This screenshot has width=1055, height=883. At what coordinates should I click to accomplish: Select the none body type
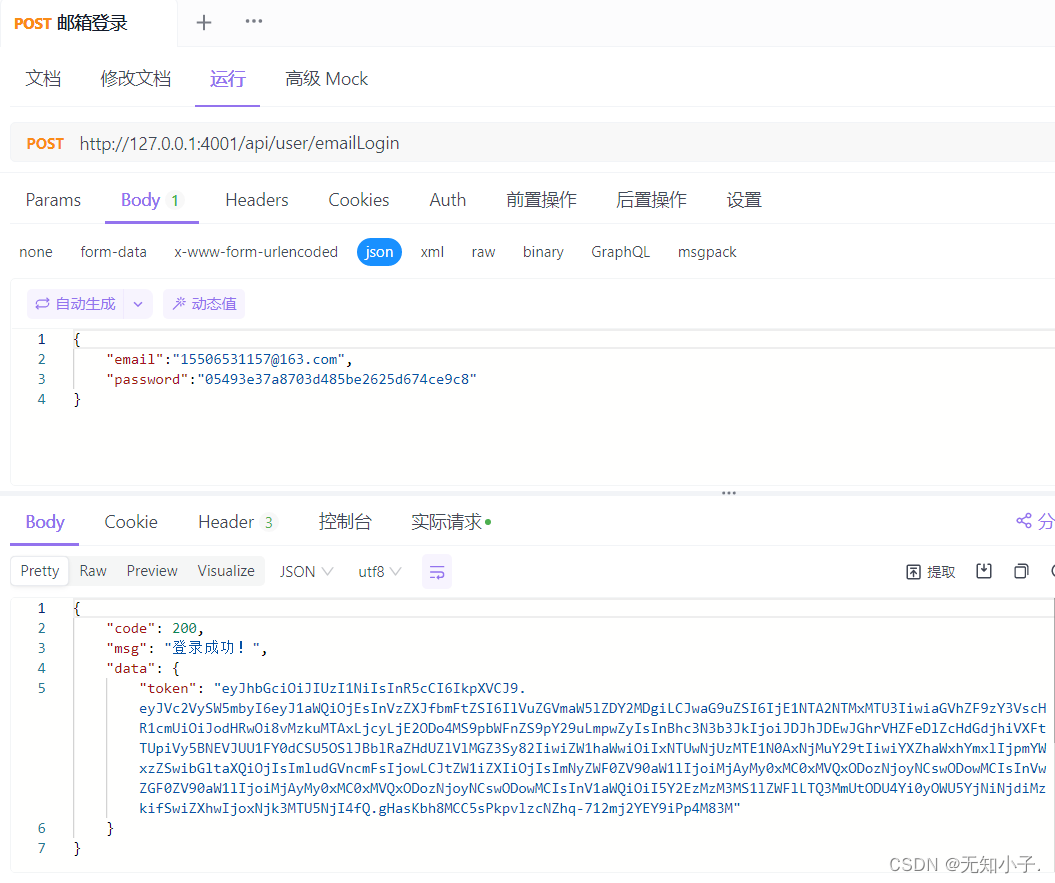[36, 252]
